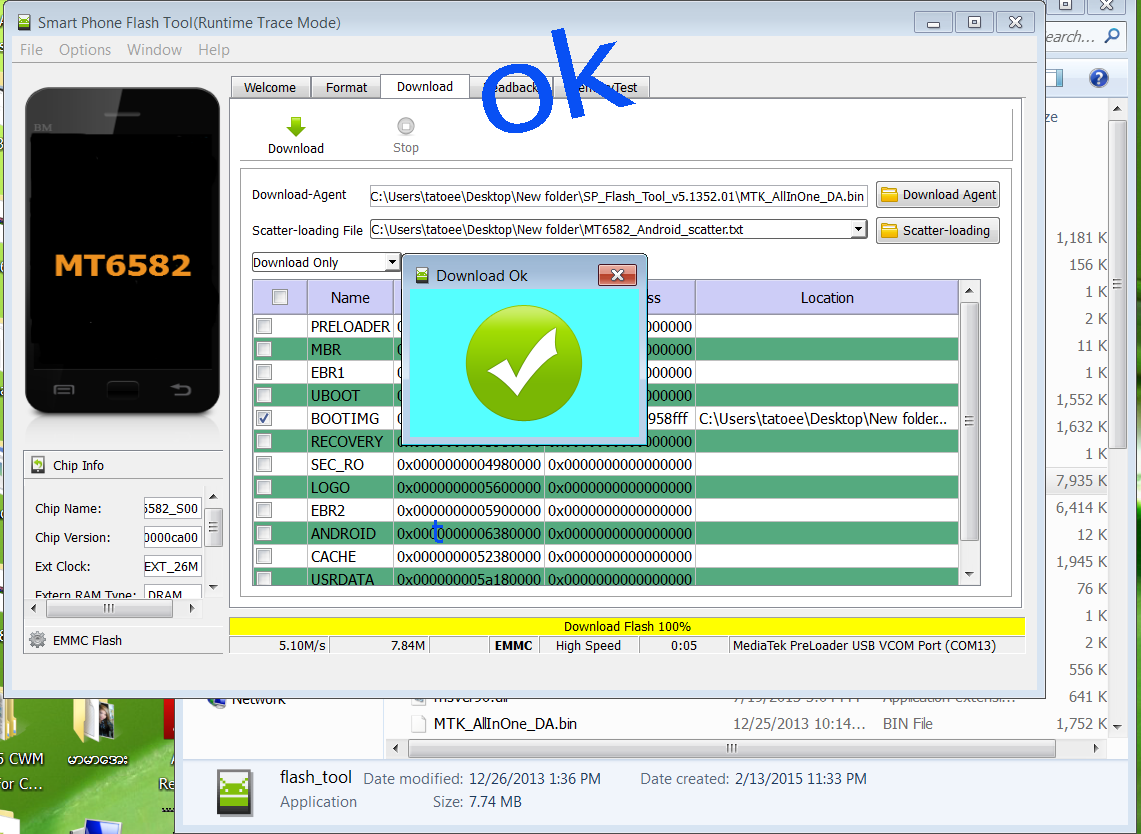Image resolution: width=1141 pixels, height=834 pixels.
Task: Click the Download Agent browse button
Action: coord(938,195)
